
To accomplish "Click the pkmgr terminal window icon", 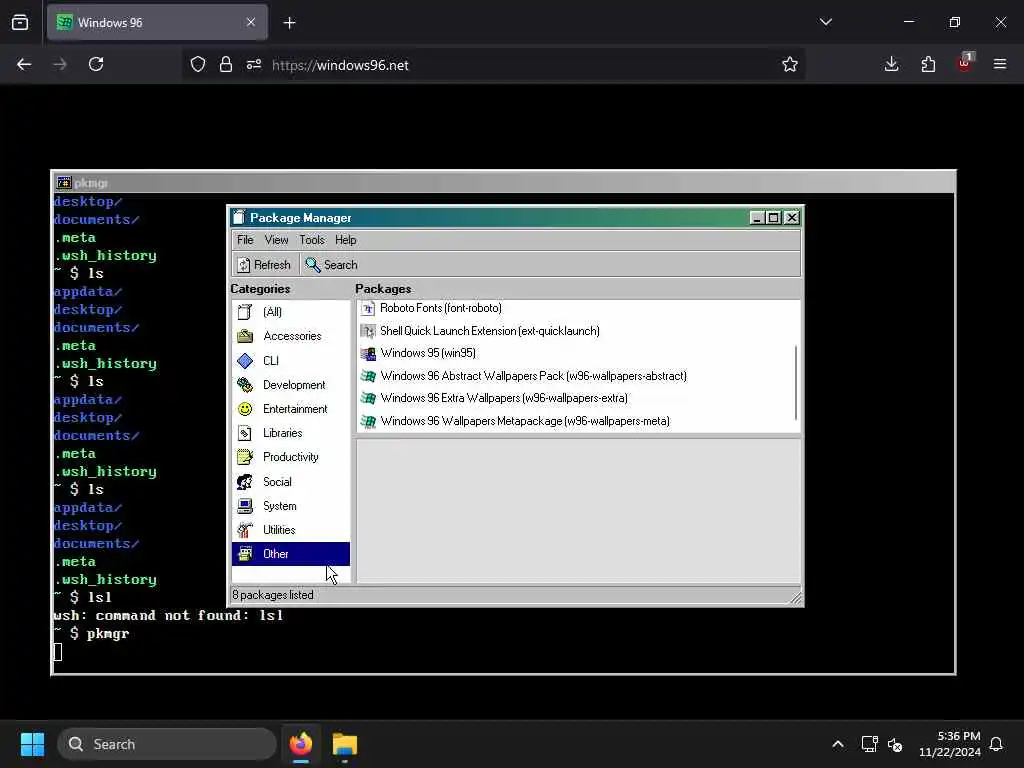I will [63, 183].
